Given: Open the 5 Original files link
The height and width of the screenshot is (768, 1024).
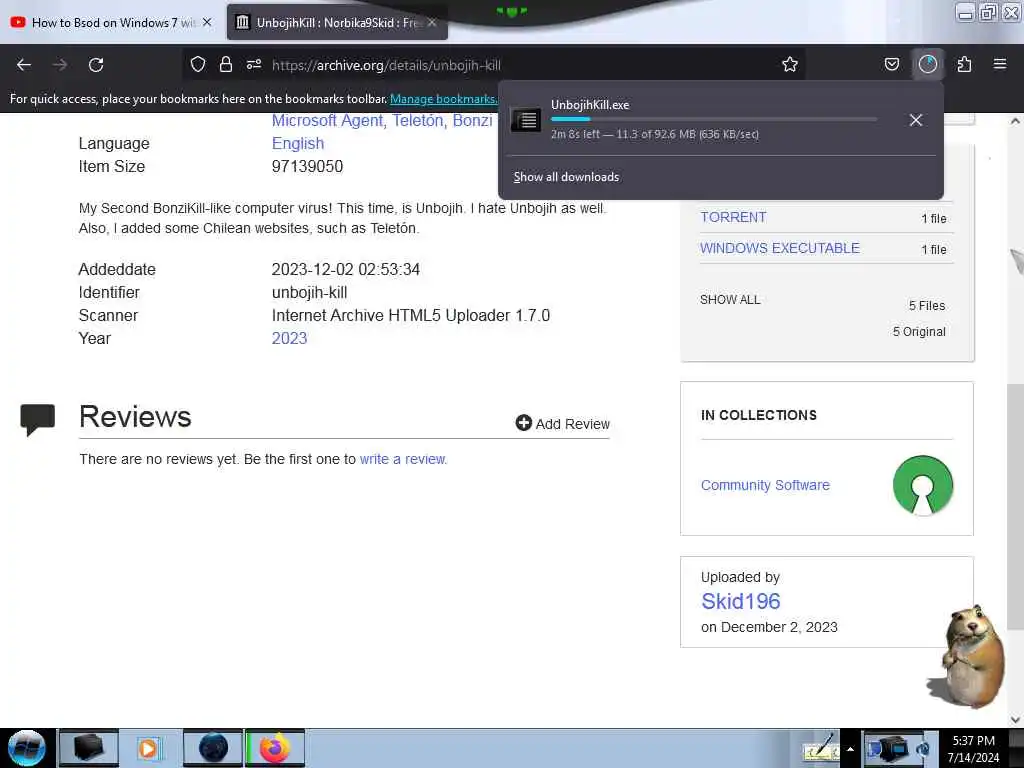Looking at the screenshot, I should (x=919, y=332).
